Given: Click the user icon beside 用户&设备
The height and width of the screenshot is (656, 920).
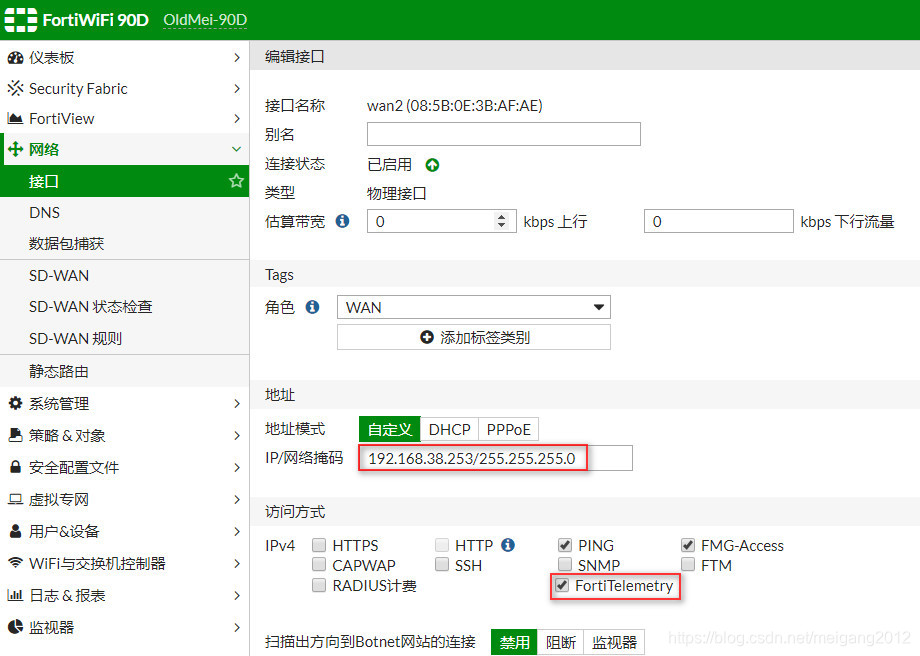Looking at the screenshot, I should (15, 530).
